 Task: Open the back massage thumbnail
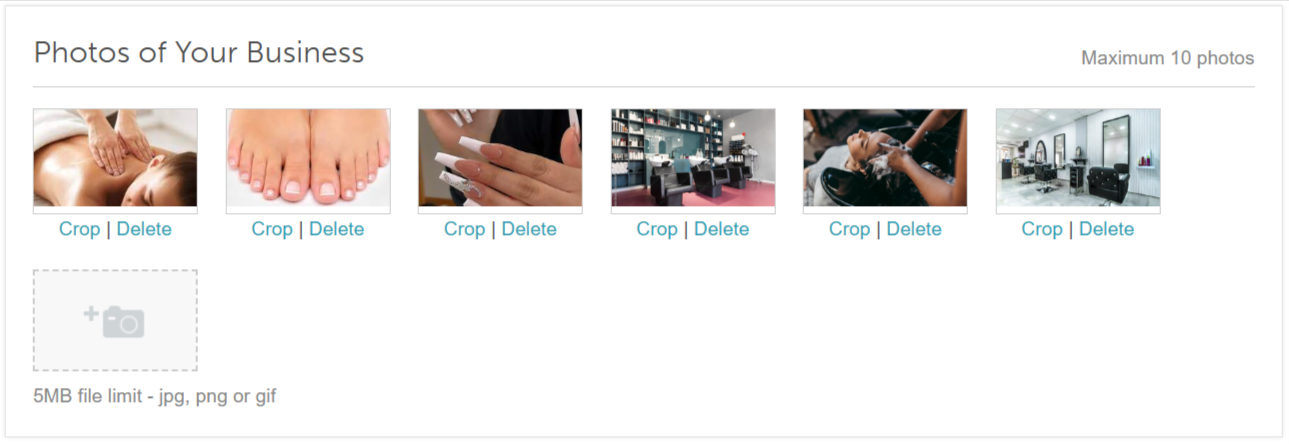(115, 158)
